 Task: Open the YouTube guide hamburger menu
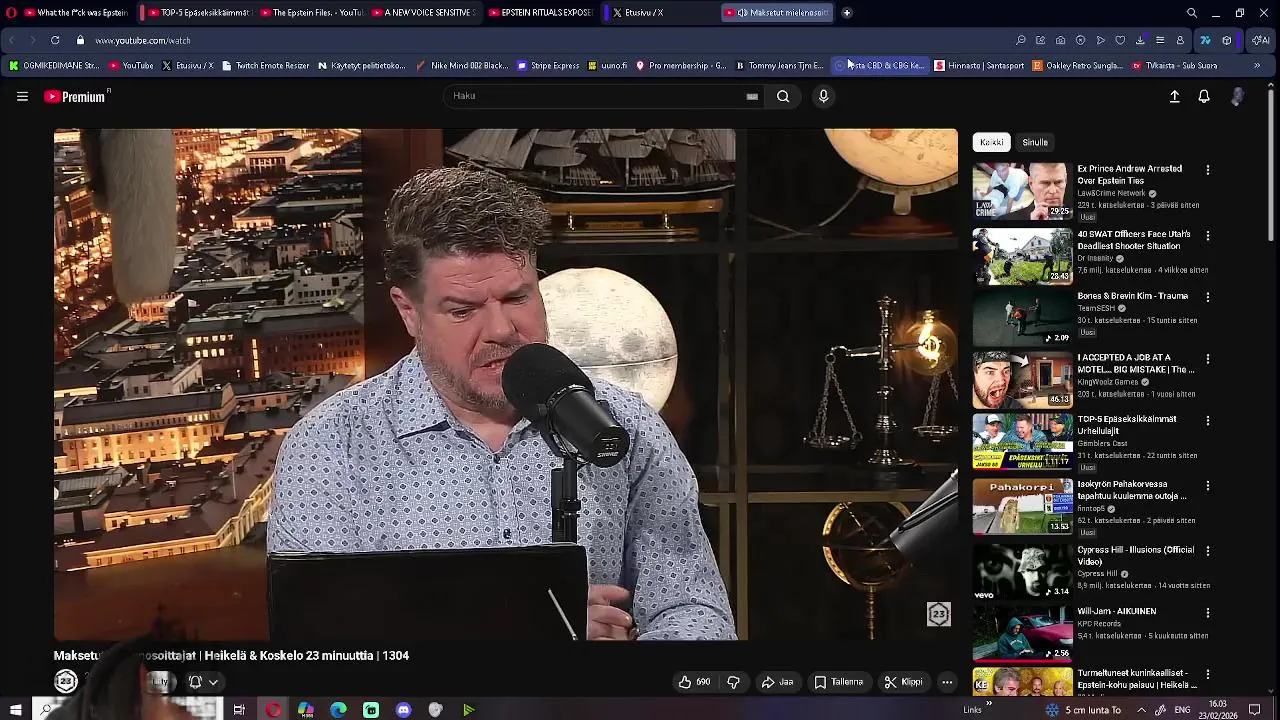point(22,96)
